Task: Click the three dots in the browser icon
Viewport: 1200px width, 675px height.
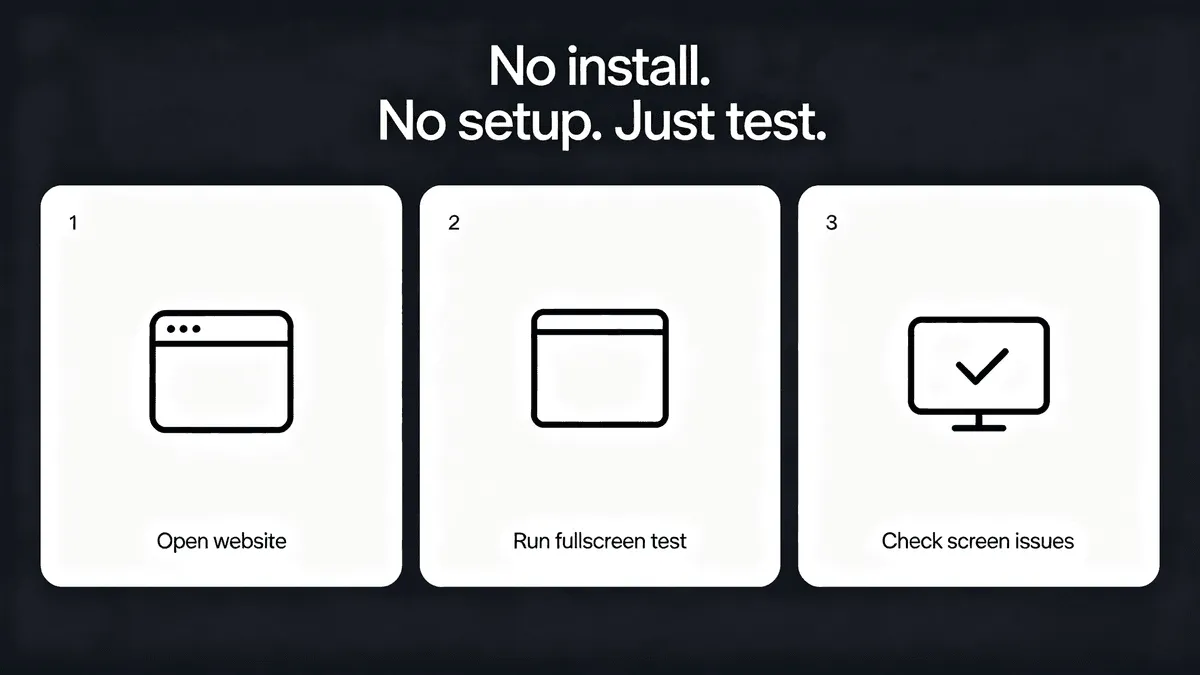Action: 184,329
